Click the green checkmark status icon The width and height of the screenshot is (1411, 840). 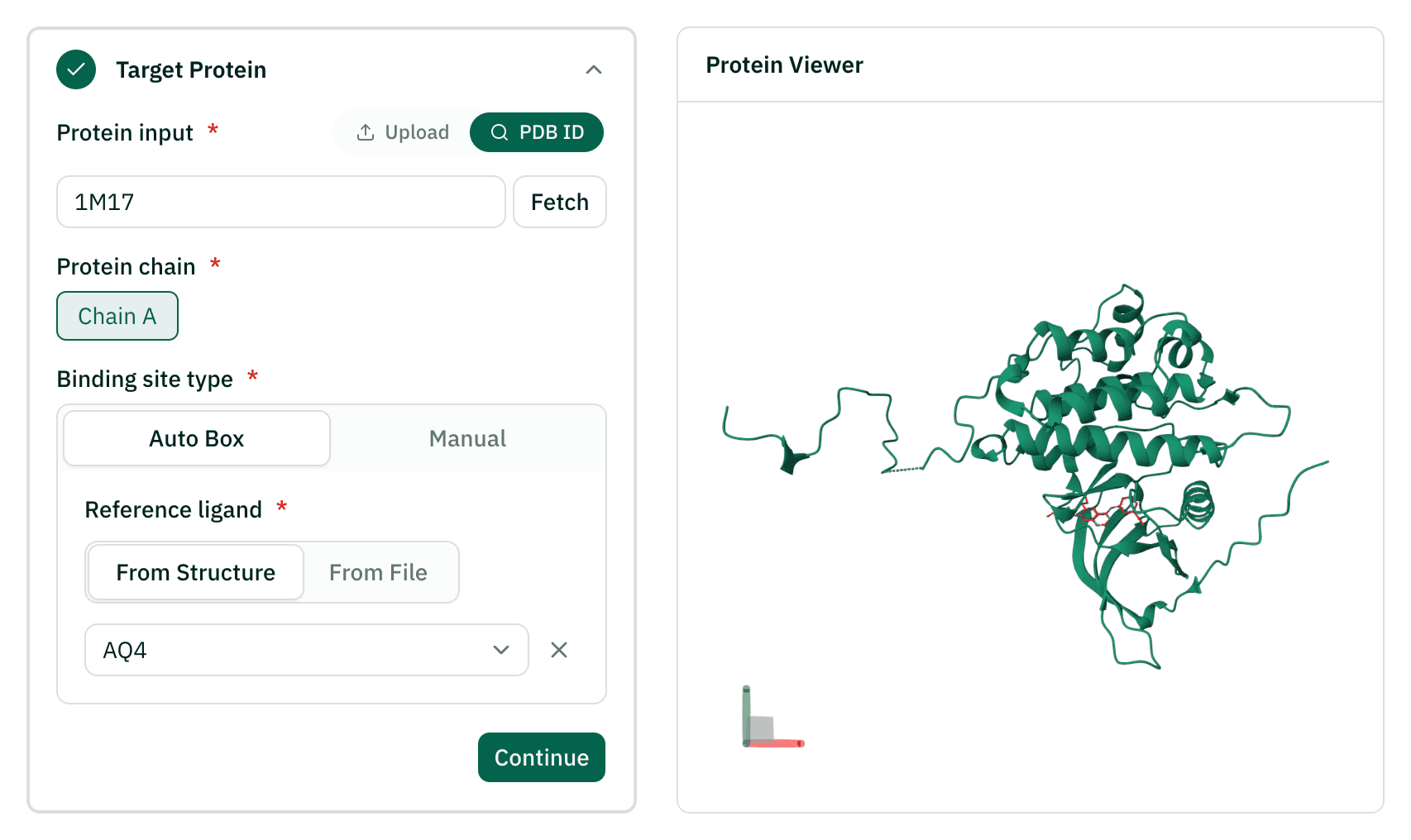point(76,69)
